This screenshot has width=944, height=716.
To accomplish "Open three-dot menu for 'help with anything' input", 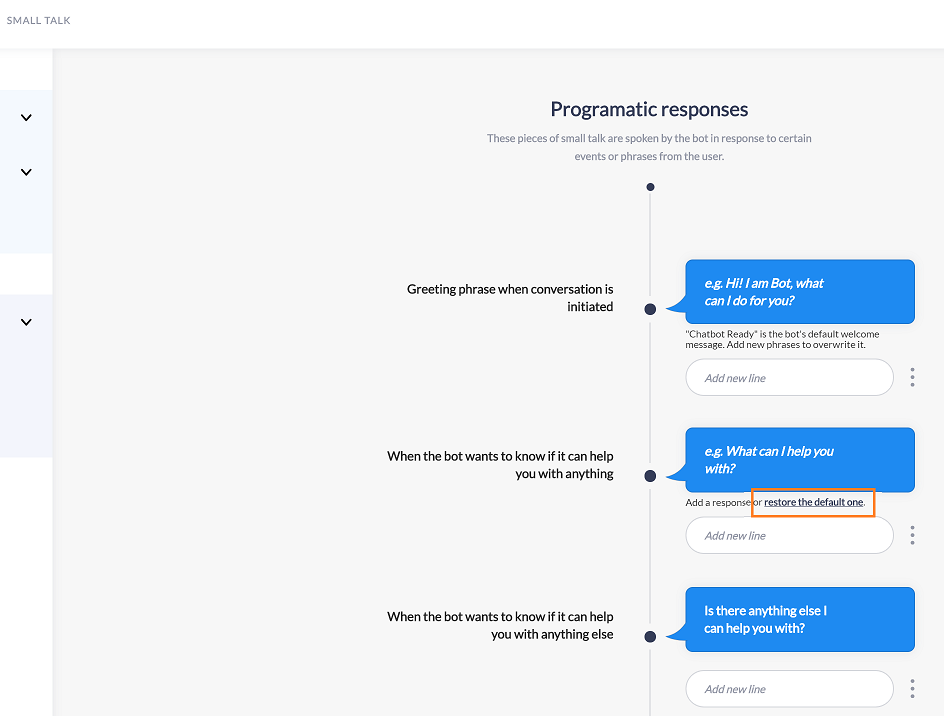I will coord(912,535).
